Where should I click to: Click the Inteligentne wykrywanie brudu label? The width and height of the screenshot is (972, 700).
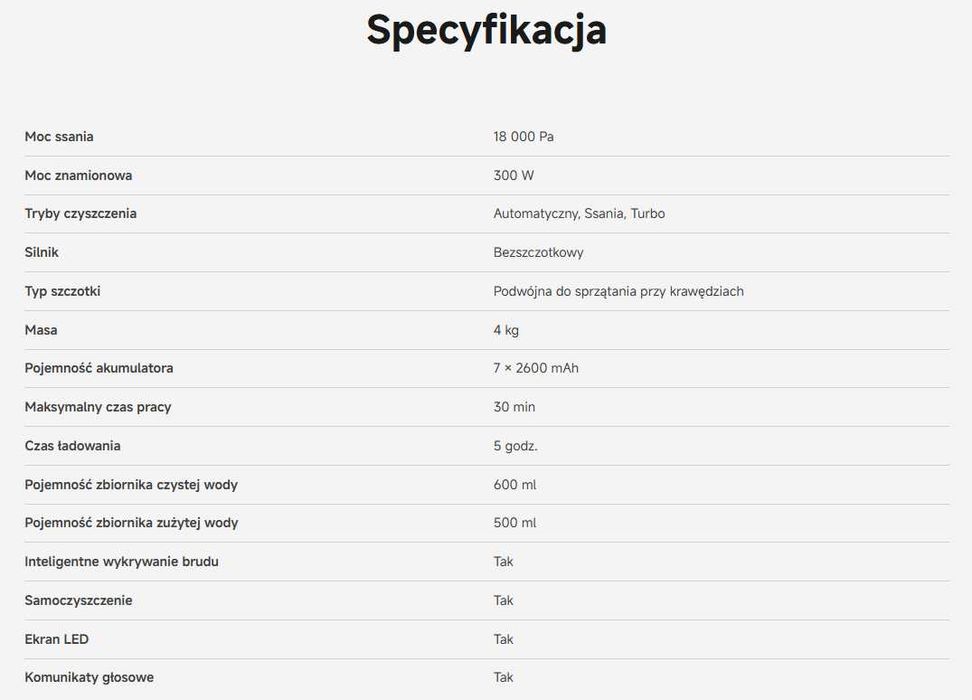click(x=121, y=562)
